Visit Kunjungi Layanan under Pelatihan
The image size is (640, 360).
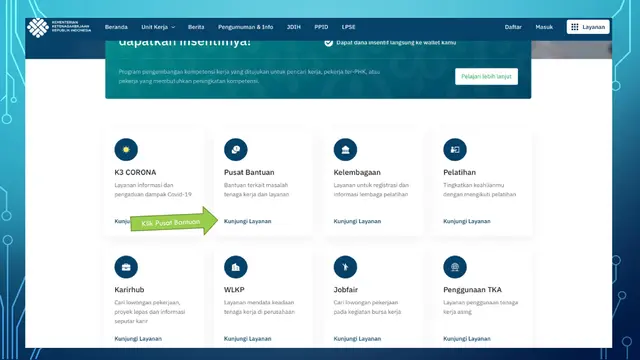467,221
